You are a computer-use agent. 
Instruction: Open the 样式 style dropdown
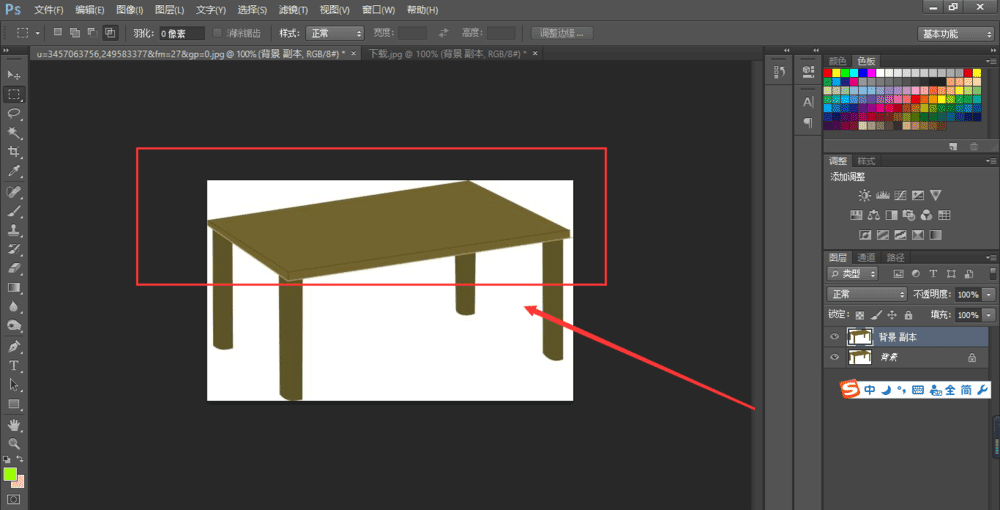[x=335, y=33]
